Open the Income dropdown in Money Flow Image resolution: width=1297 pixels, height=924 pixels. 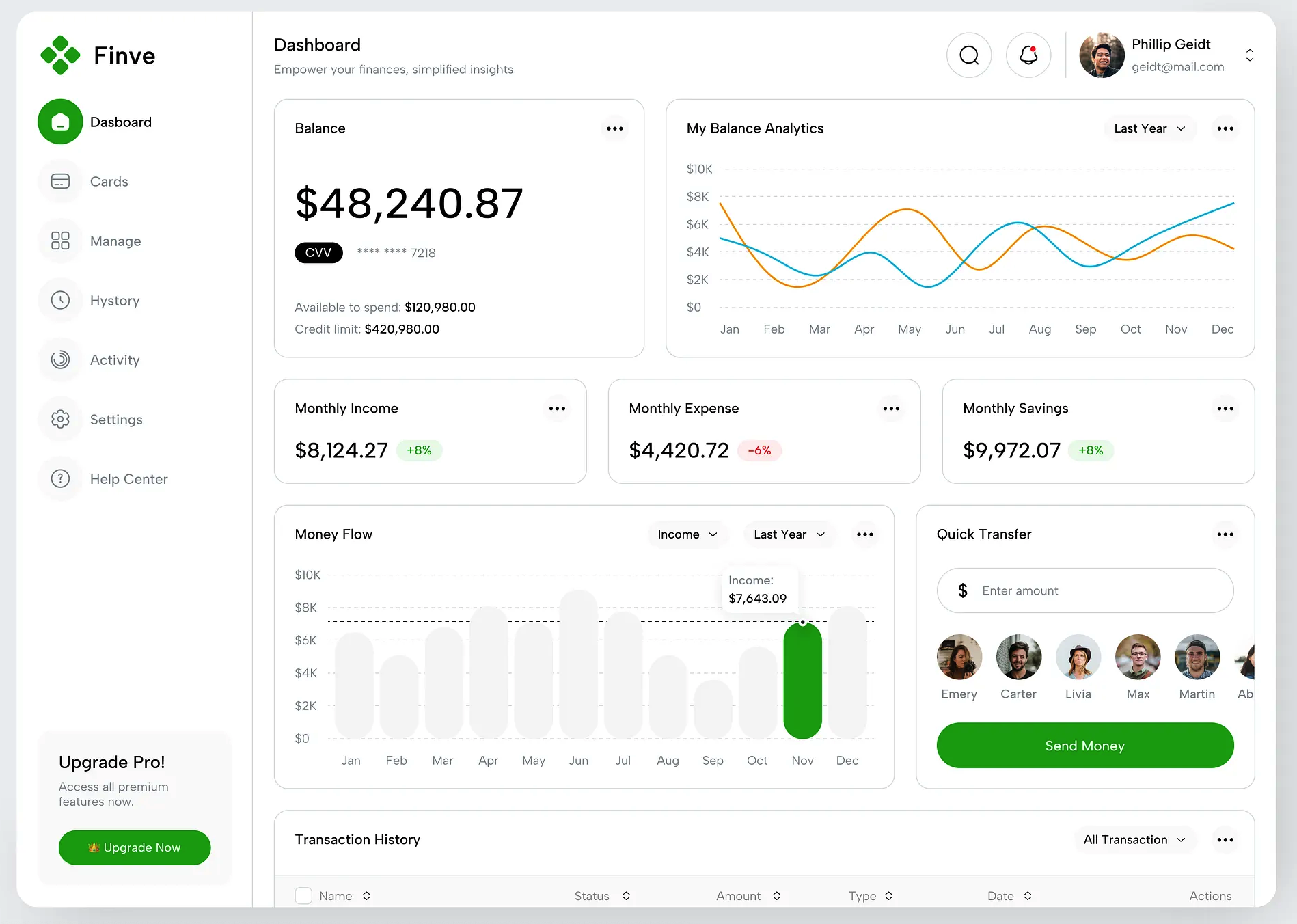click(687, 534)
